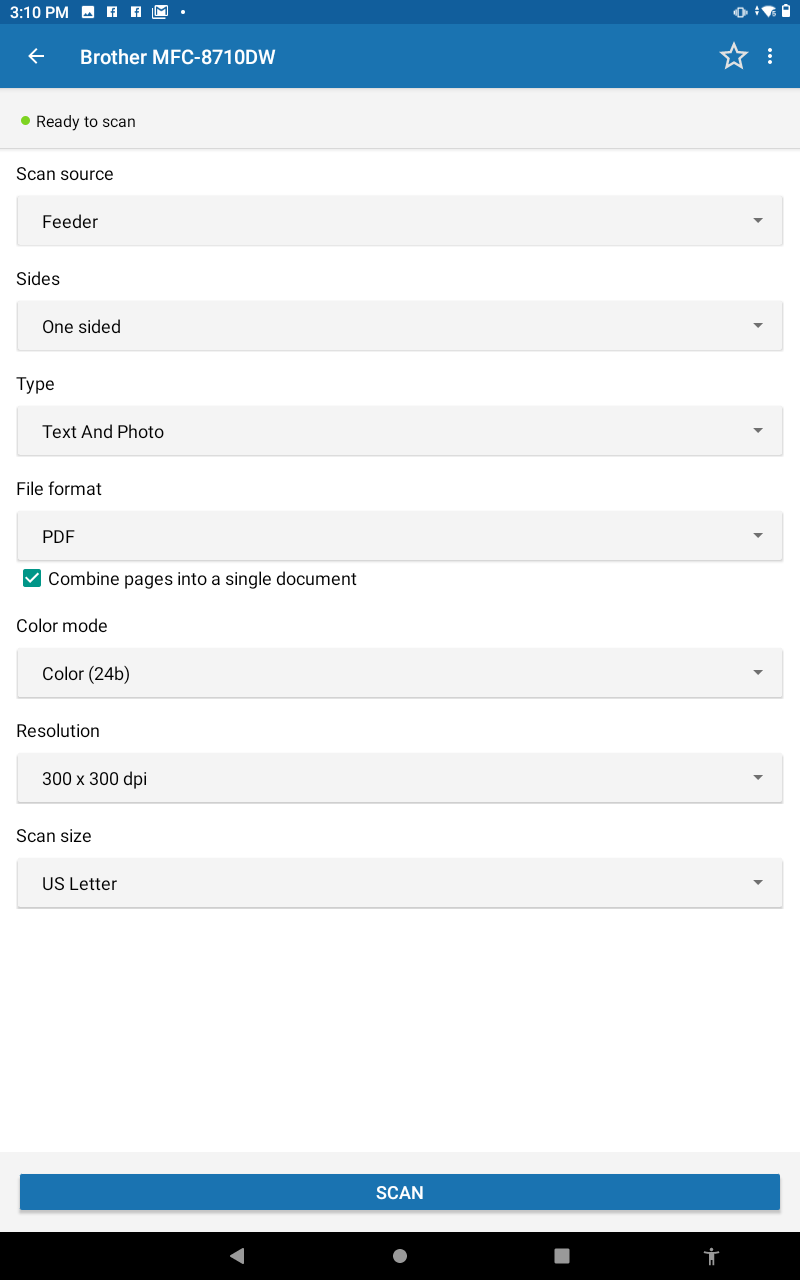The width and height of the screenshot is (800, 1280).
Task: Tap the Ready to scan status indicator
Action: pyautogui.click(x=78, y=121)
